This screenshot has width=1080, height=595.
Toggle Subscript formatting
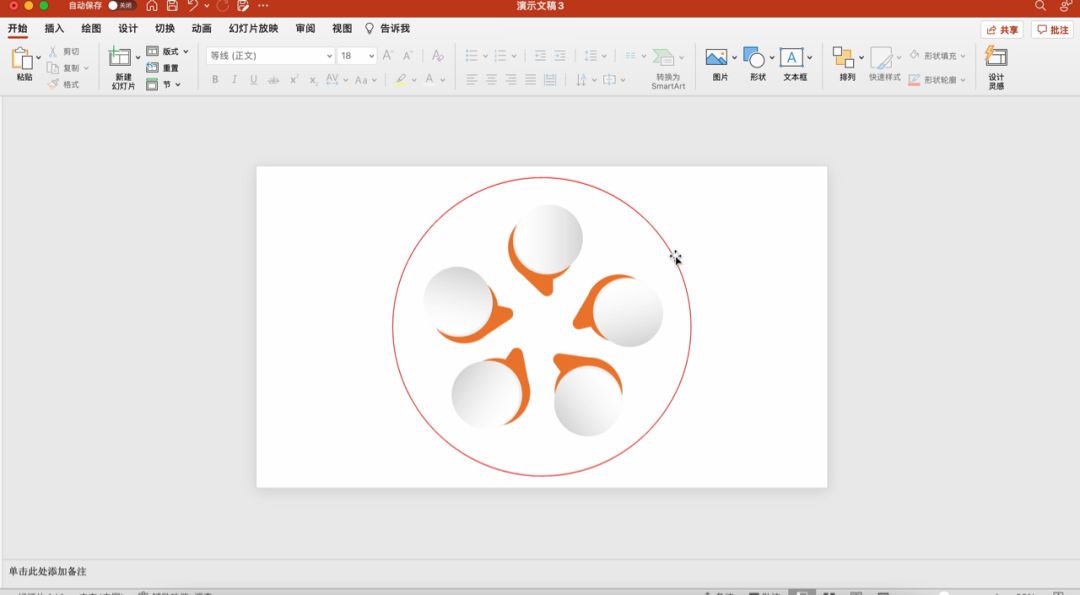point(313,80)
